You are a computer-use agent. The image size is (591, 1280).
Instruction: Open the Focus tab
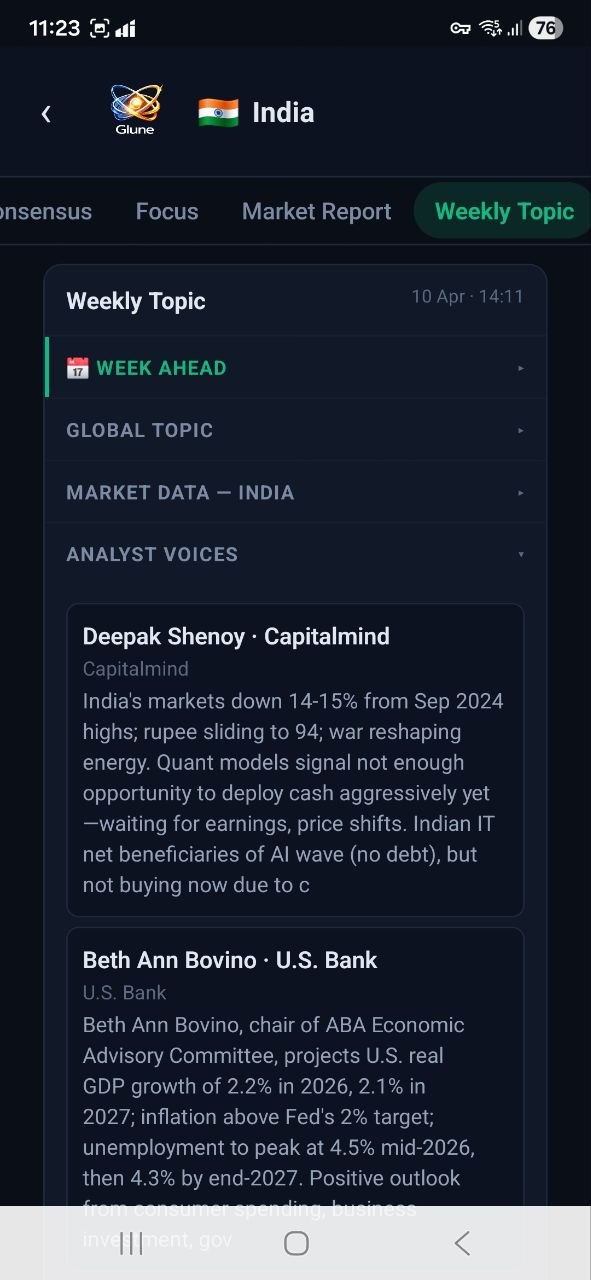tap(166, 211)
